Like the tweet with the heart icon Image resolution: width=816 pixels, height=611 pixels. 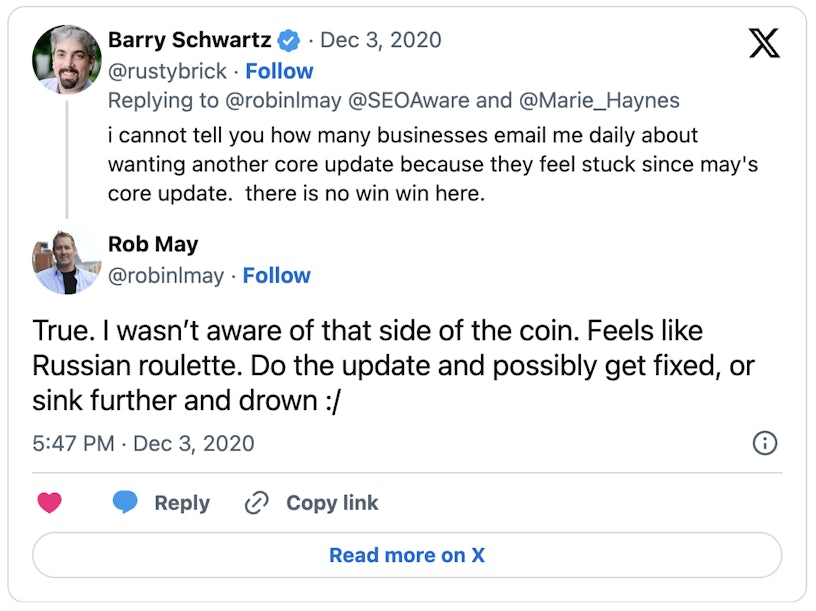point(49,503)
